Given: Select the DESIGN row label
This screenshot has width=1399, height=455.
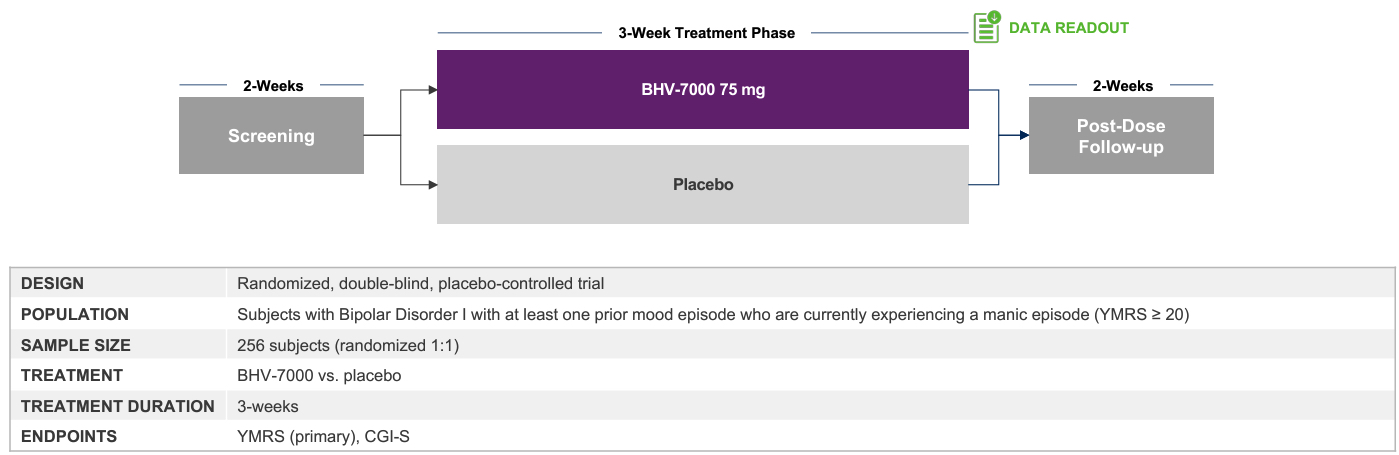Looking at the screenshot, I should pos(52,284).
